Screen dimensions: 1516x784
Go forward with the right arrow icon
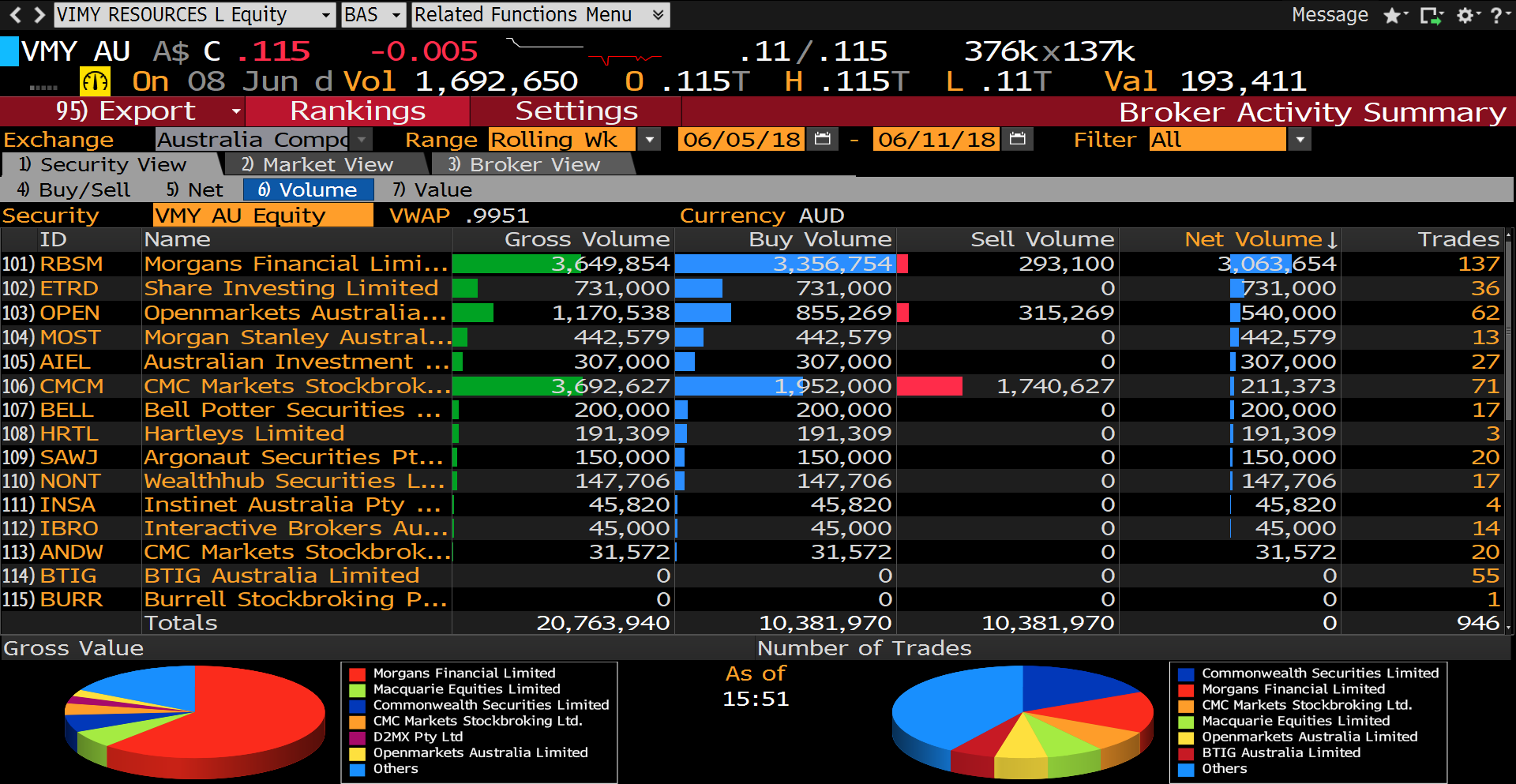pos(39,14)
